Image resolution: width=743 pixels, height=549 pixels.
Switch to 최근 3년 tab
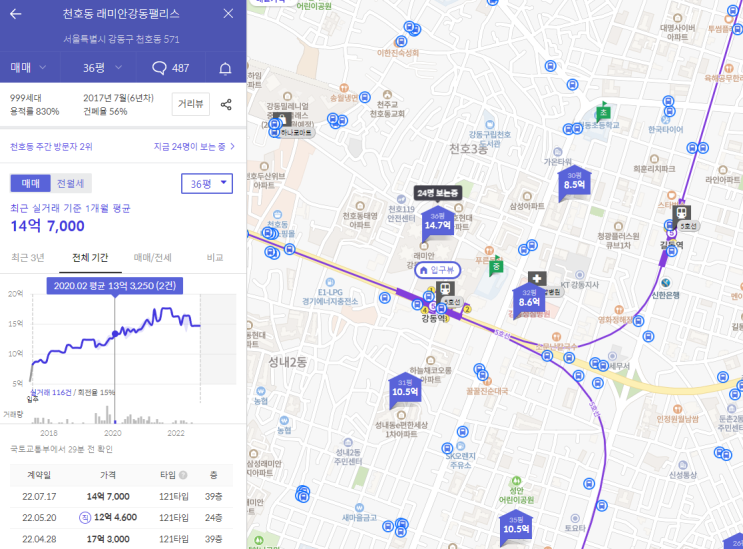pyautogui.click(x=28, y=257)
